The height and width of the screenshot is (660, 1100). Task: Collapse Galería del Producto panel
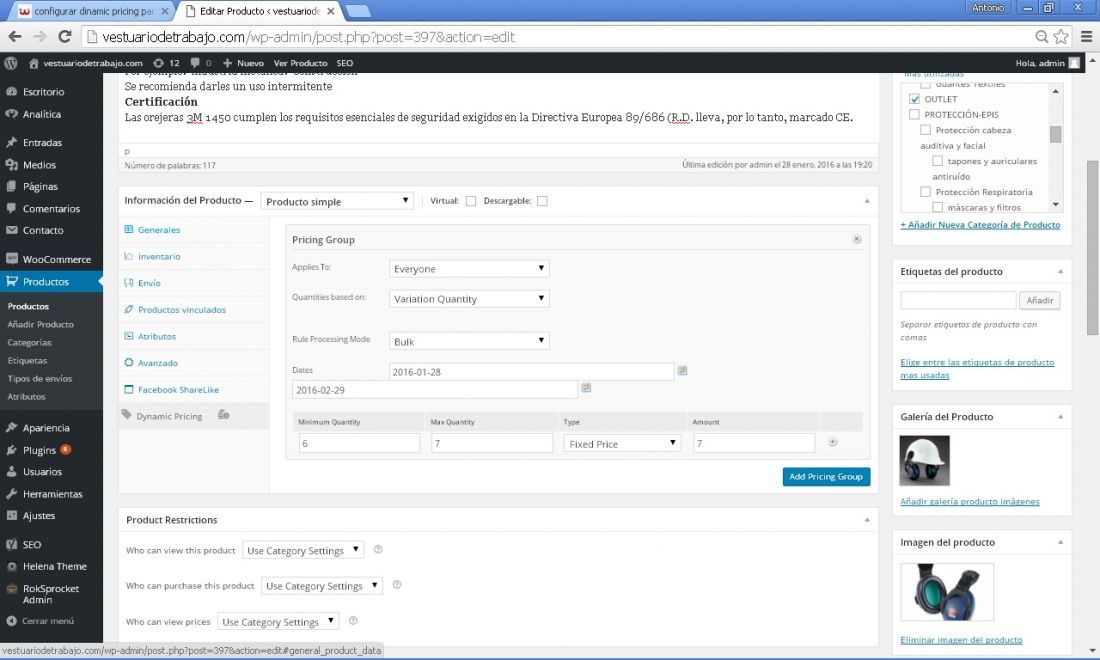[1060, 417]
